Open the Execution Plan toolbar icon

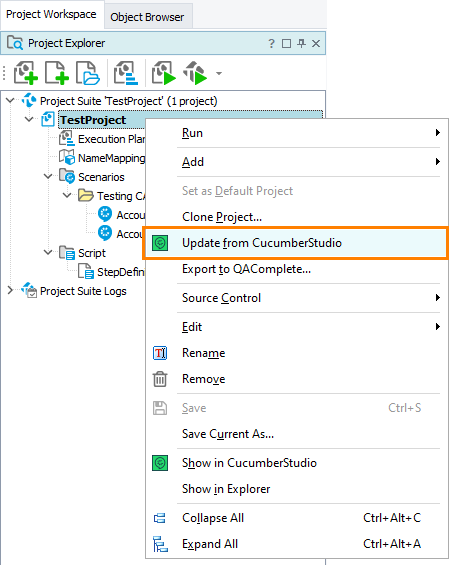pyautogui.click(x=126, y=73)
